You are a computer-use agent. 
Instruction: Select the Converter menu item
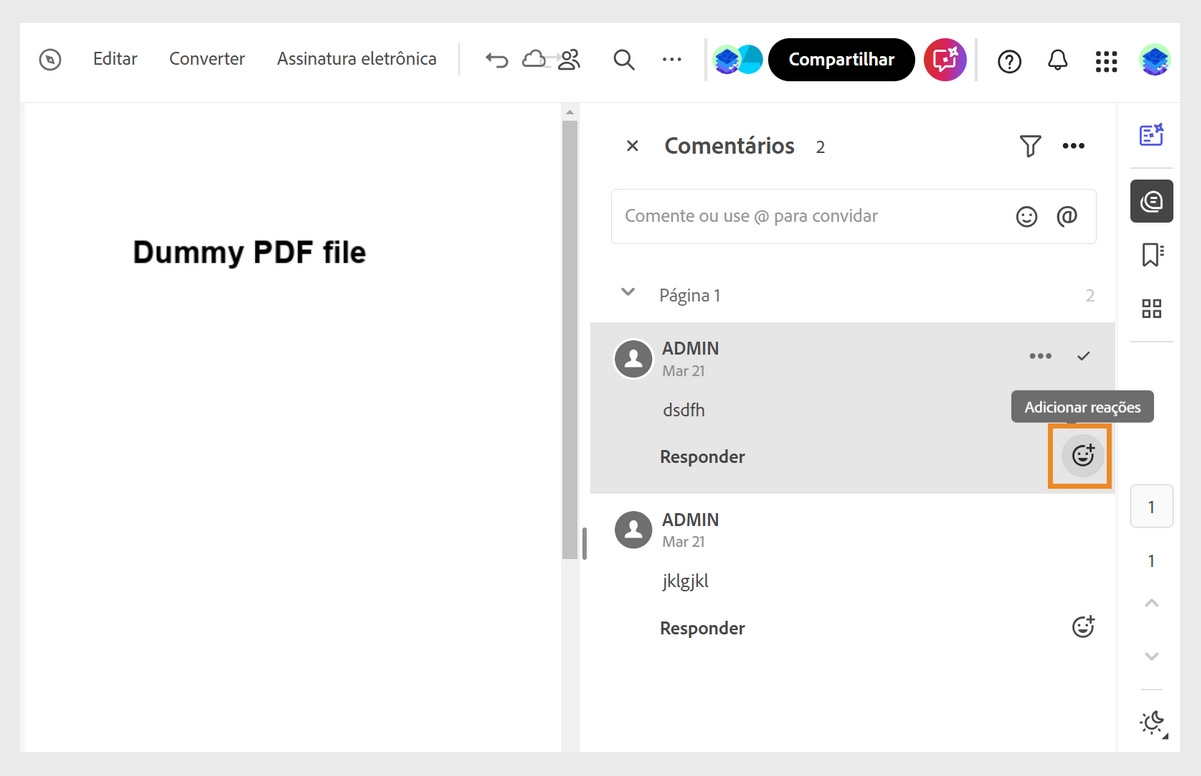[x=206, y=59]
